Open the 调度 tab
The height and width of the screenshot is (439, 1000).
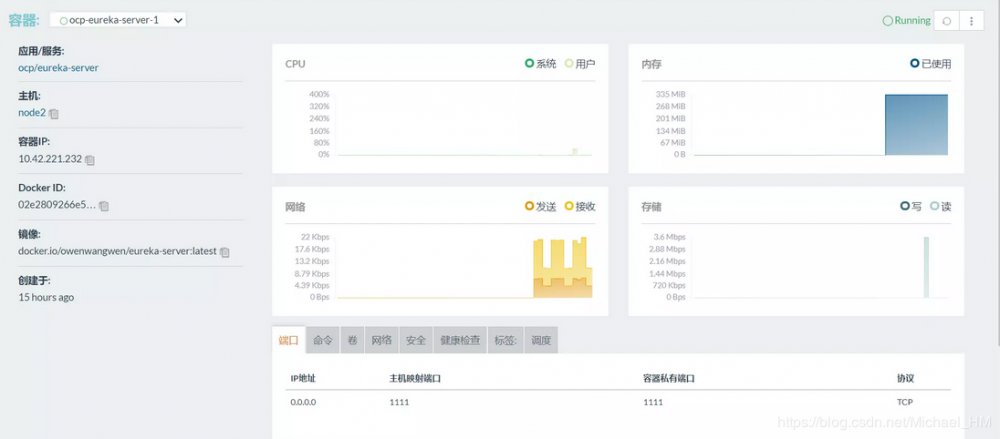click(541, 340)
